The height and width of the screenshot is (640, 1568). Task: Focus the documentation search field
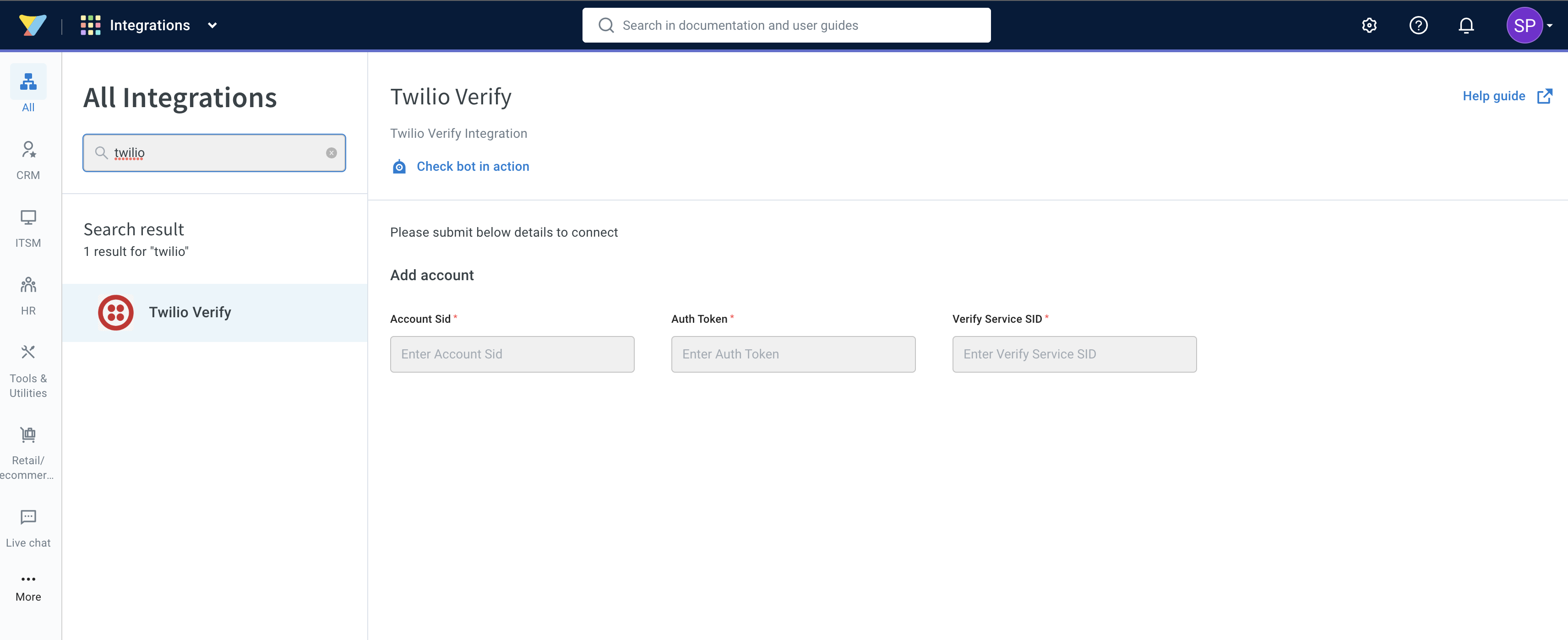[786, 25]
